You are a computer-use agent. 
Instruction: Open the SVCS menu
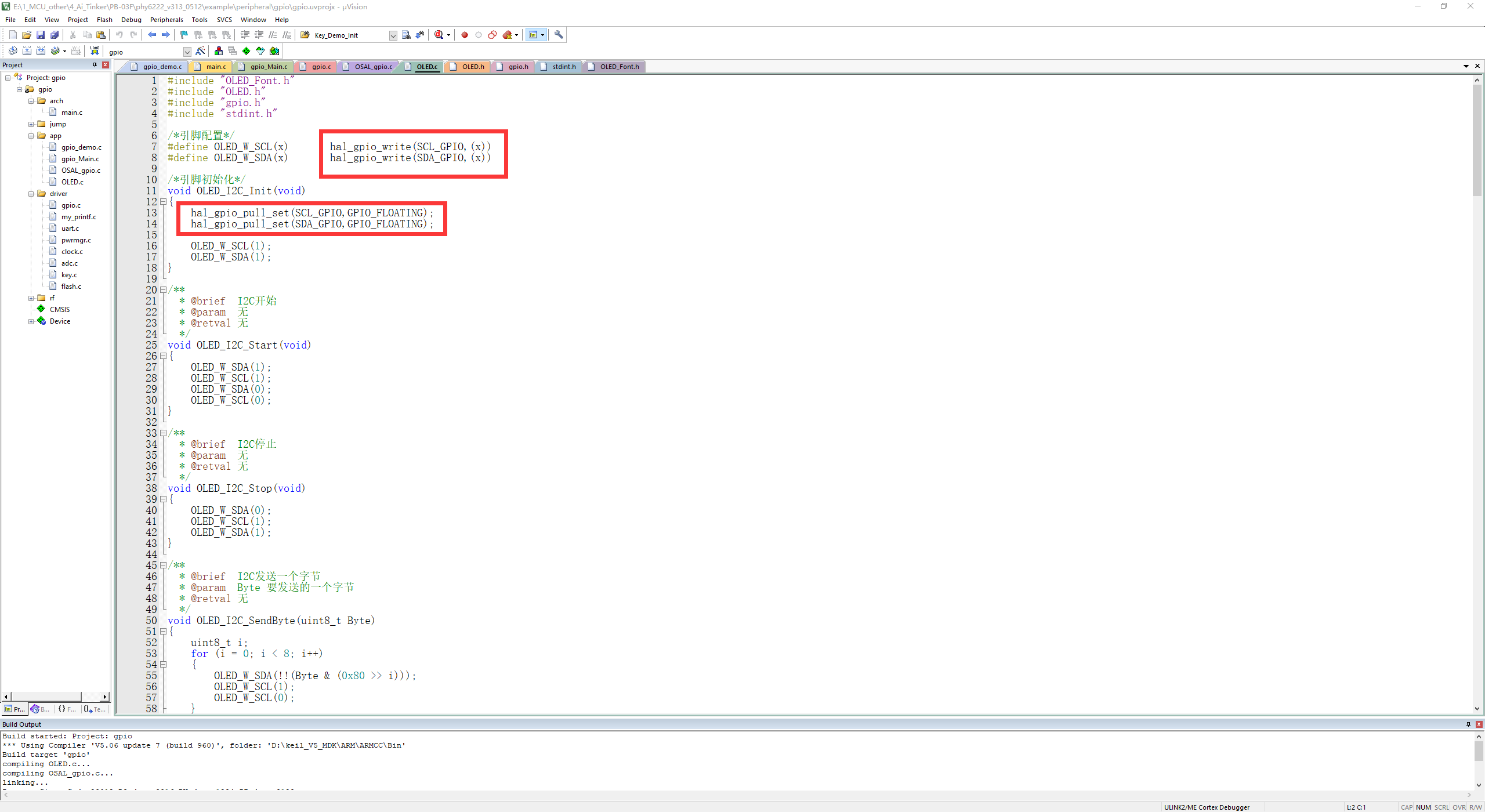(x=224, y=20)
